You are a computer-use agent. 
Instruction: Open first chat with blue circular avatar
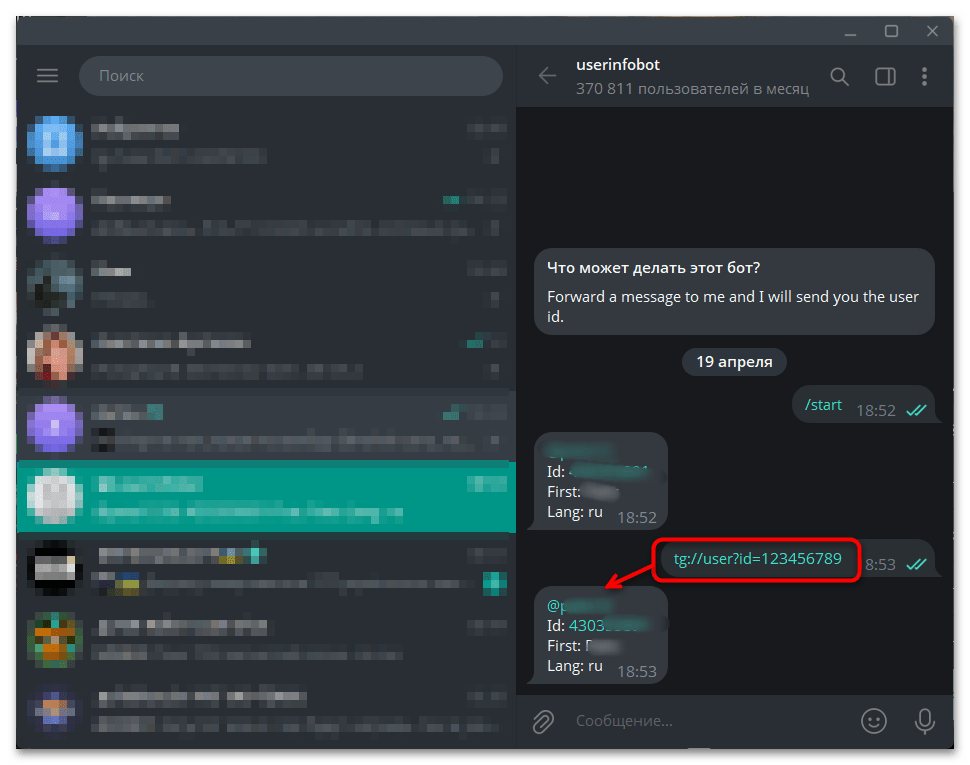267,142
